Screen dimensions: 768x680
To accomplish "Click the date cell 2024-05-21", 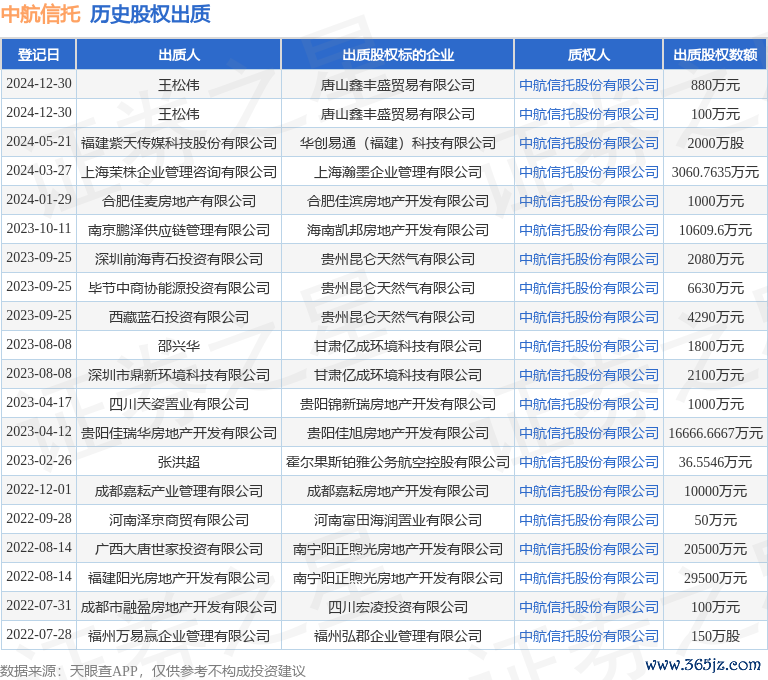I will tap(39, 142).
